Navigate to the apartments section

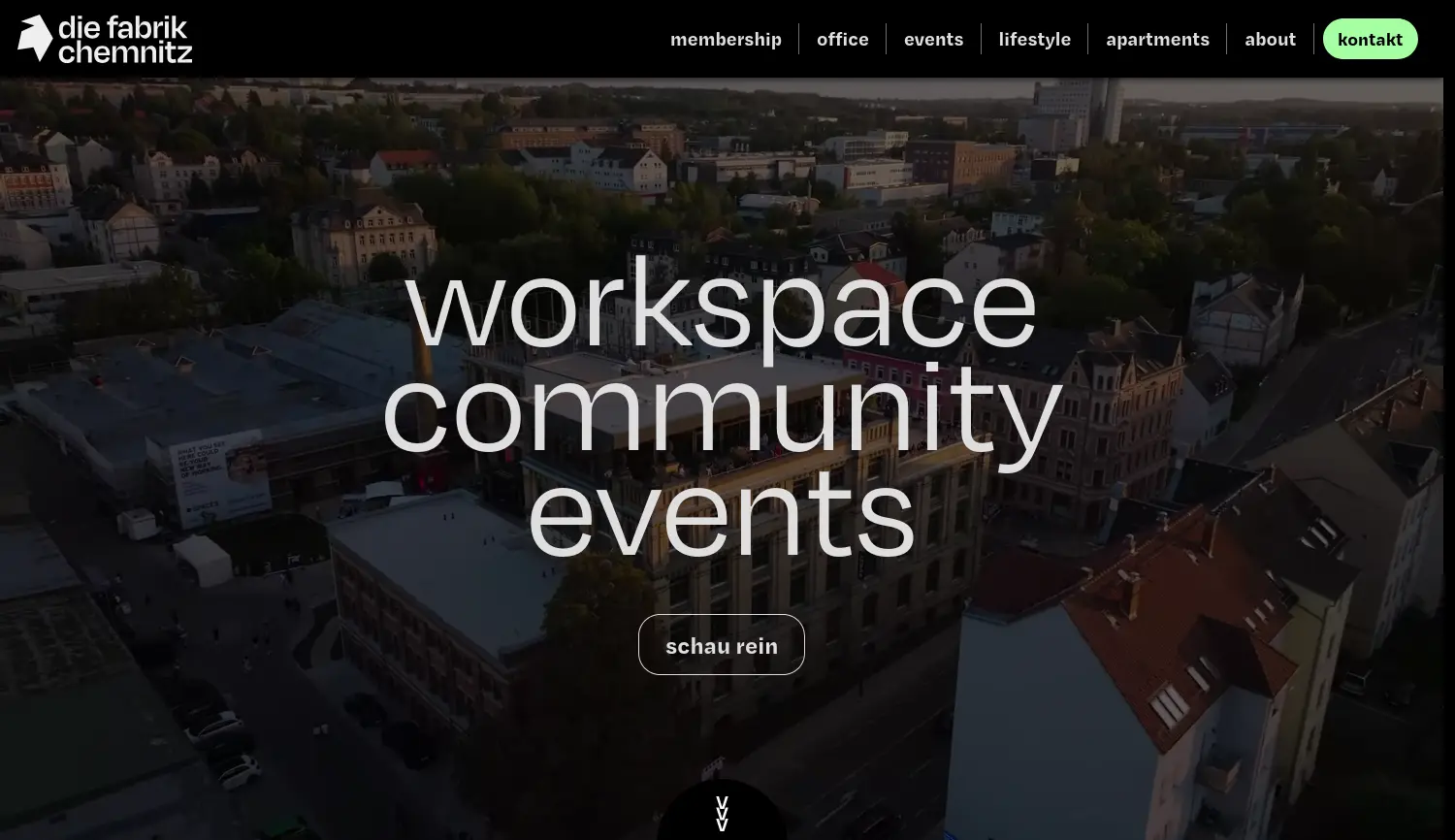1157,40
